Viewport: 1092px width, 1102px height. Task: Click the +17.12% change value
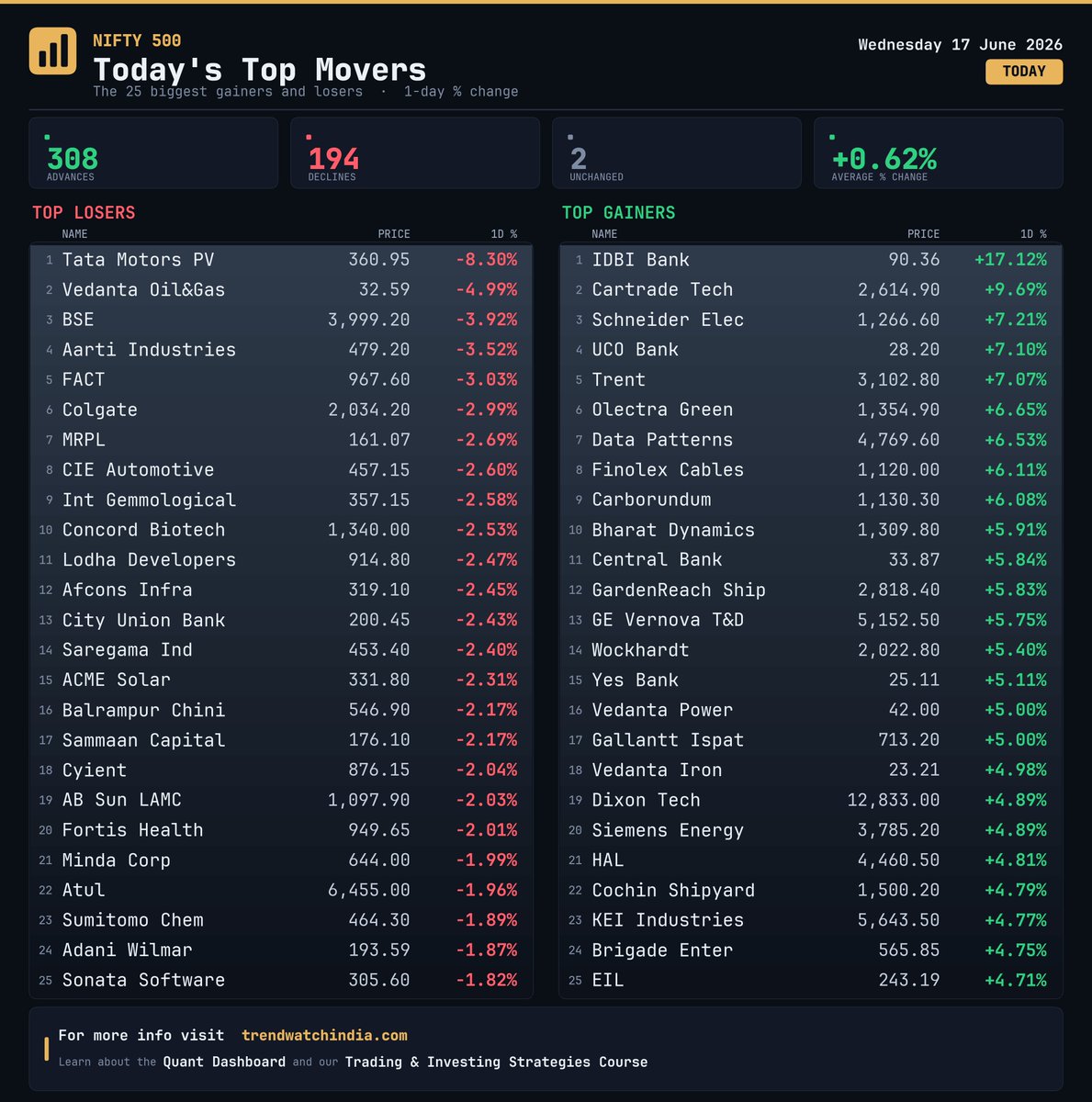(x=1010, y=260)
